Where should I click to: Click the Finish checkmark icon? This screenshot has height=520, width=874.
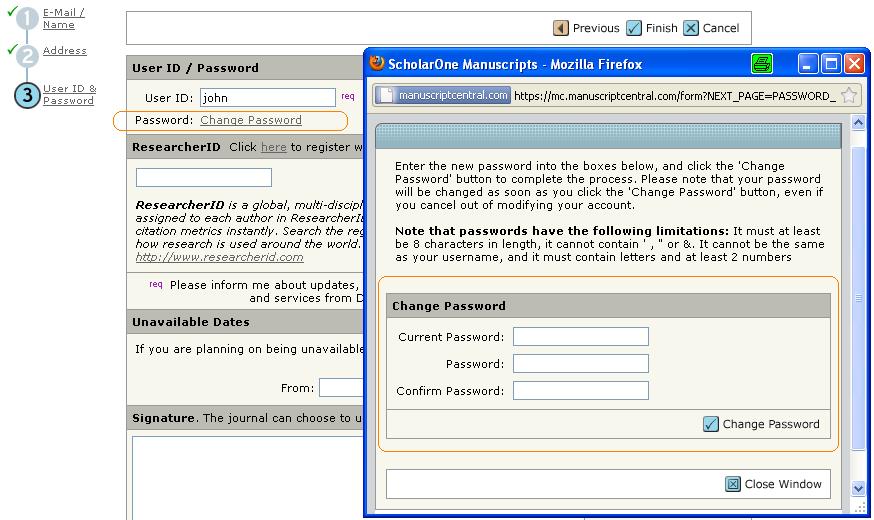(x=635, y=28)
